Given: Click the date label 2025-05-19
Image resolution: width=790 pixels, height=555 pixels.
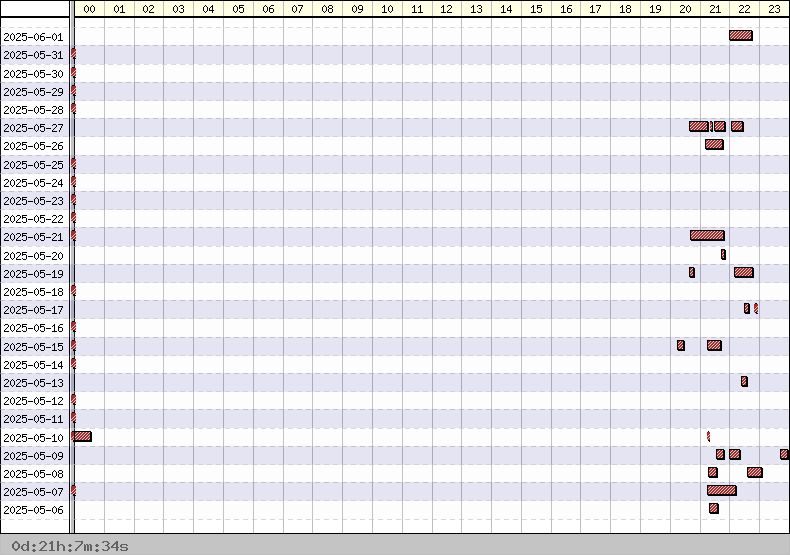Looking at the screenshot, I should (x=33, y=274).
